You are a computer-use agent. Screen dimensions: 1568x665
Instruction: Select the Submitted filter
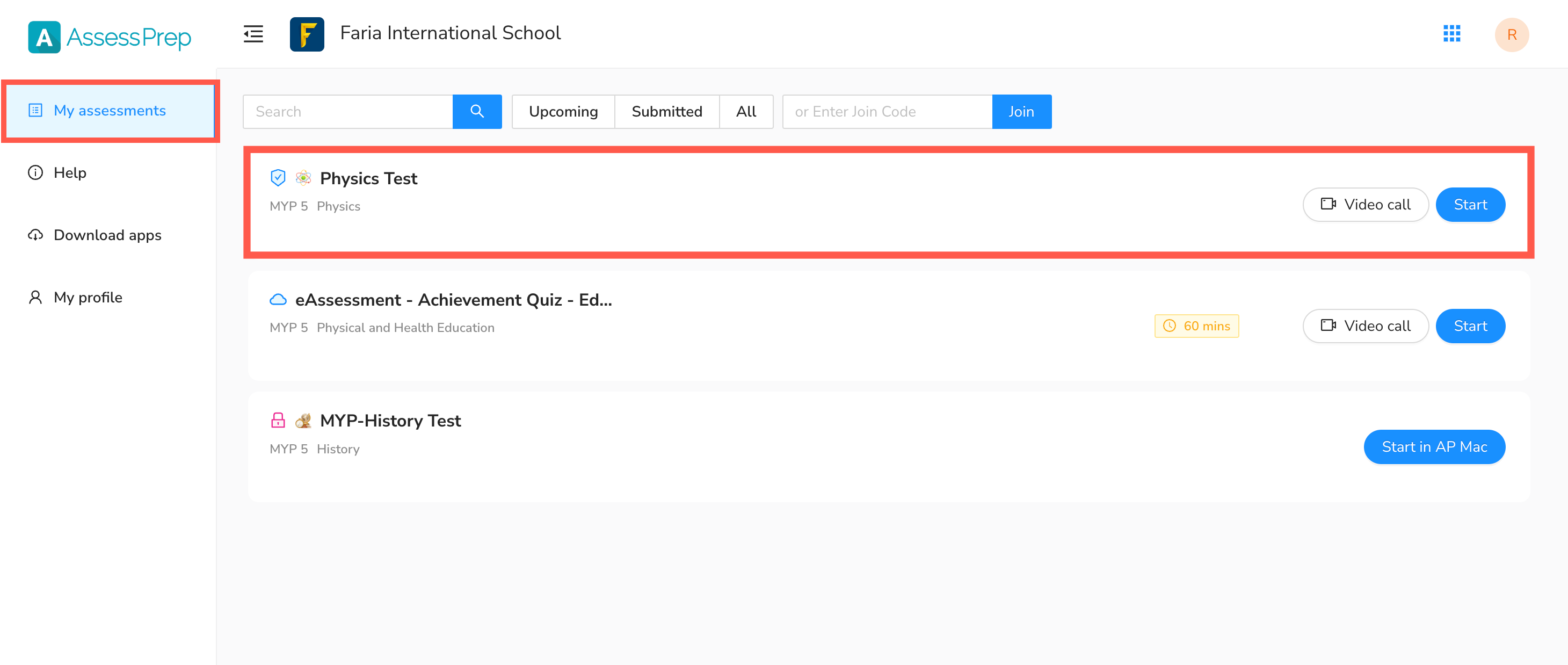click(x=666, y=111)
